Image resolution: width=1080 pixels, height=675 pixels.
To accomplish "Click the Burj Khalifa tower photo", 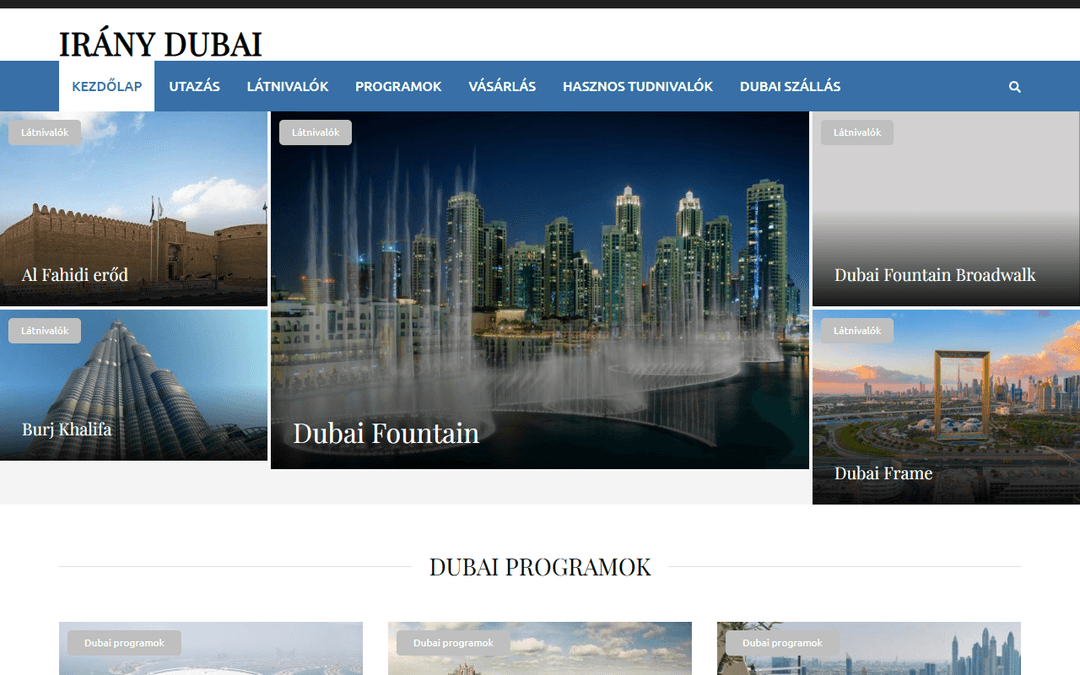I will [x=134, y=385].
